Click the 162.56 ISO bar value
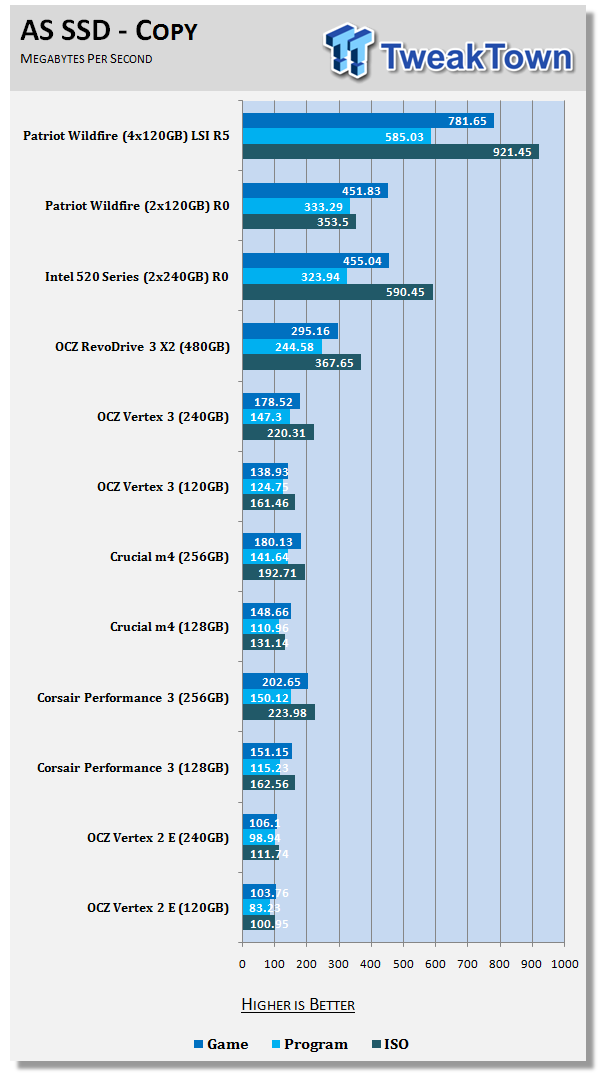This screenshot has height=1076, width=601. (268, 782)
